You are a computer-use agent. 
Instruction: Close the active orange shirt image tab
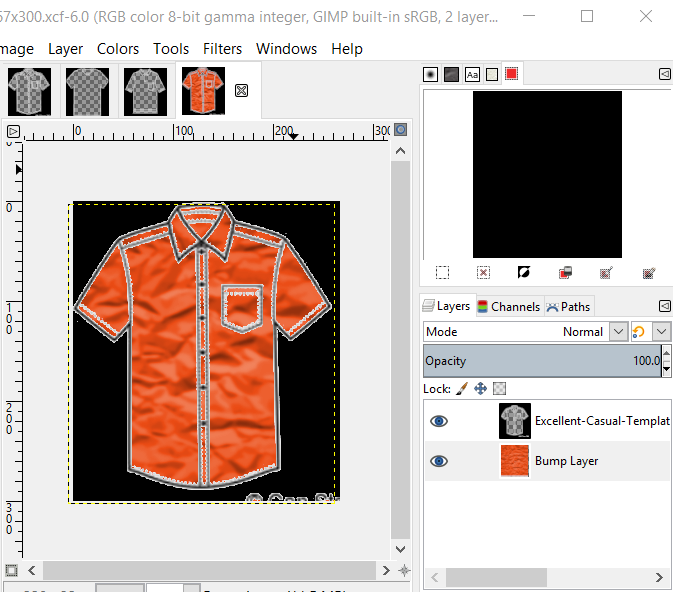241,91
